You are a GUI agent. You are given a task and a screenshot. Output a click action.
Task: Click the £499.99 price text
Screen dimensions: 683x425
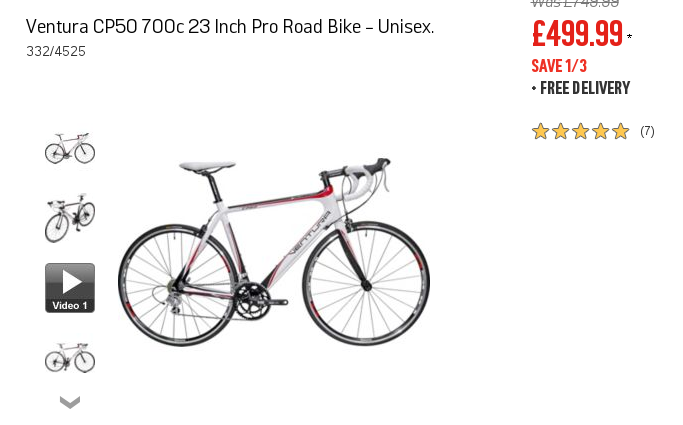(x=577, y=34)
